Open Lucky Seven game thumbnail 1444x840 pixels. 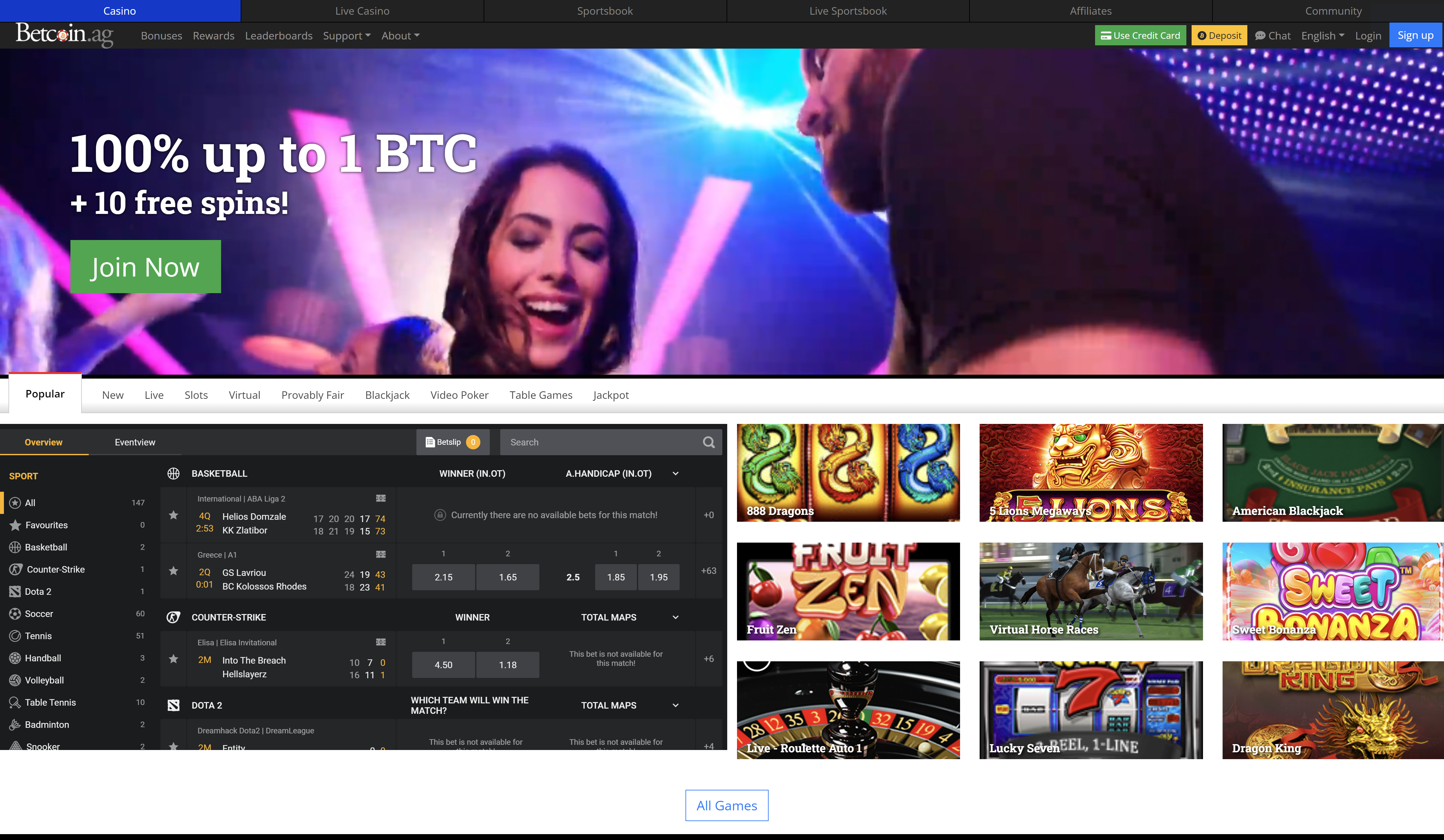click(x=1091, y=710)
